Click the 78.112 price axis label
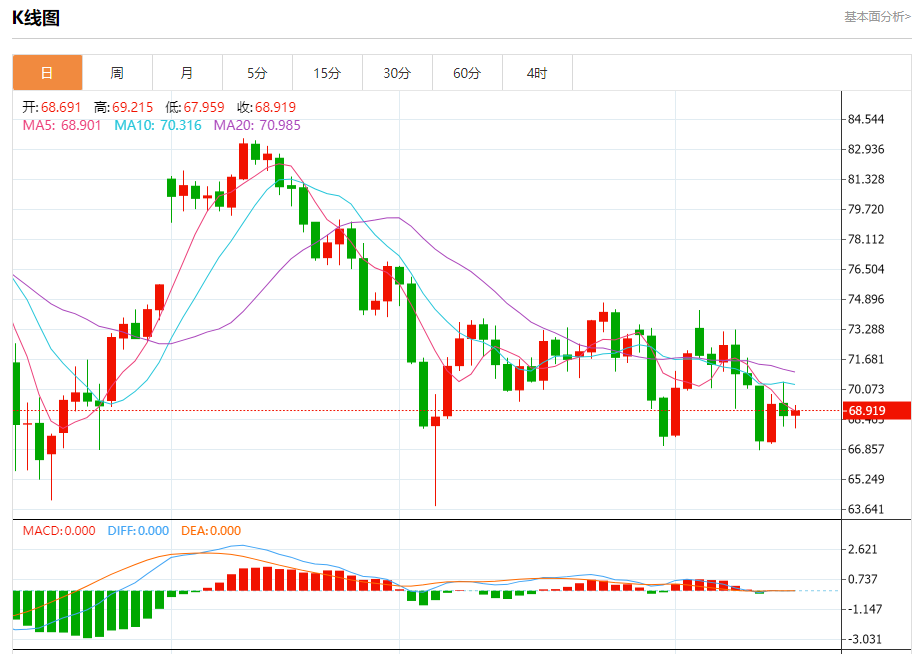 click(x=866, y=239)
